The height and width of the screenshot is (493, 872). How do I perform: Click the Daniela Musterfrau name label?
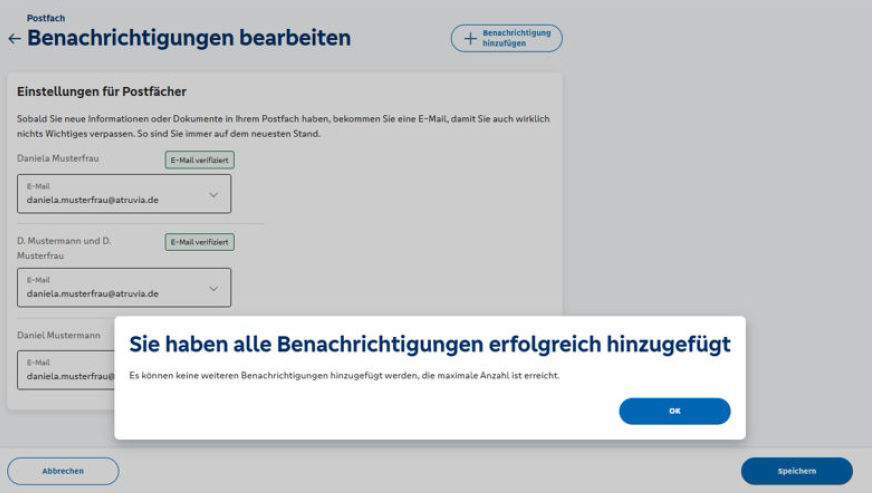pyautogui.click(x=58, y=159)
